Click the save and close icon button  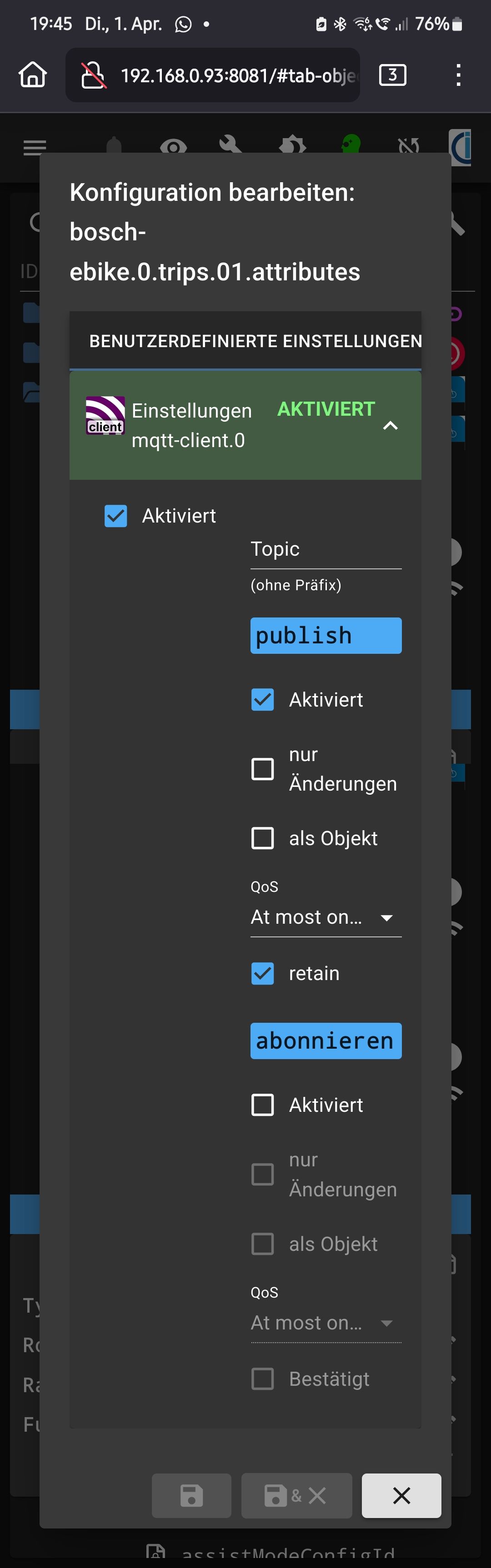click(296, 1495)
